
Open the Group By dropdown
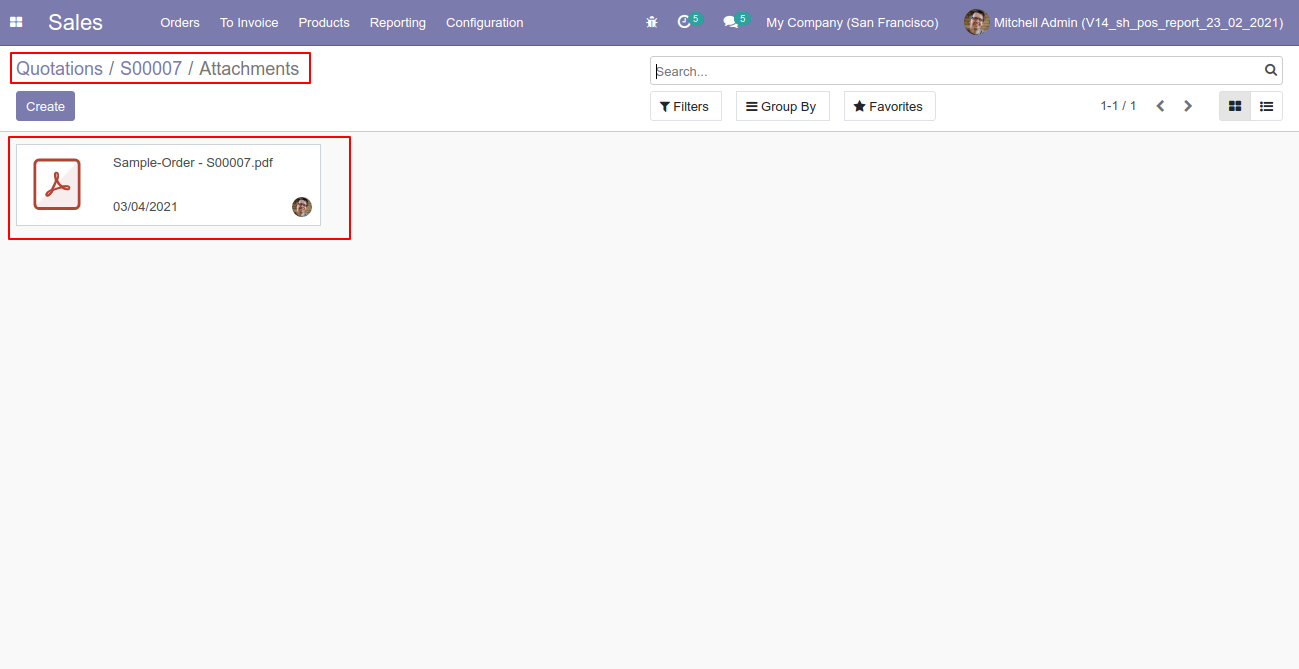[x=782, y=106]
